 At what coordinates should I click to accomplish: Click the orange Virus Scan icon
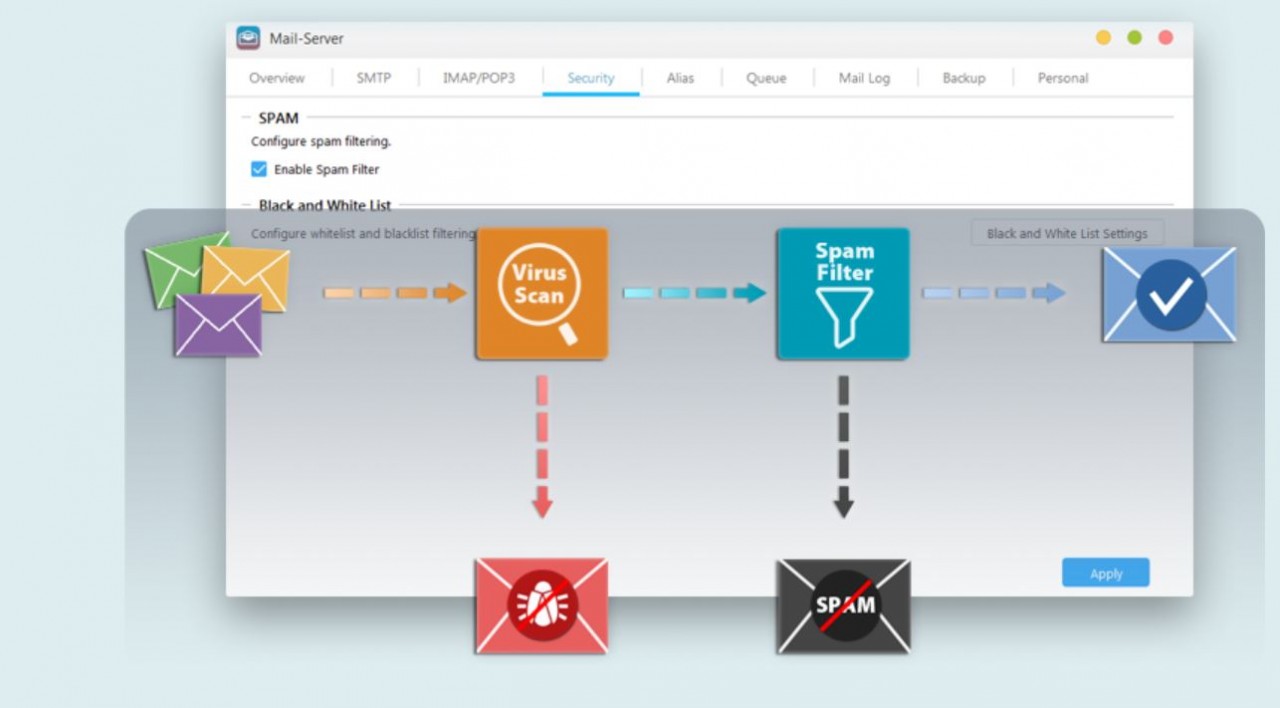(541, 293)
